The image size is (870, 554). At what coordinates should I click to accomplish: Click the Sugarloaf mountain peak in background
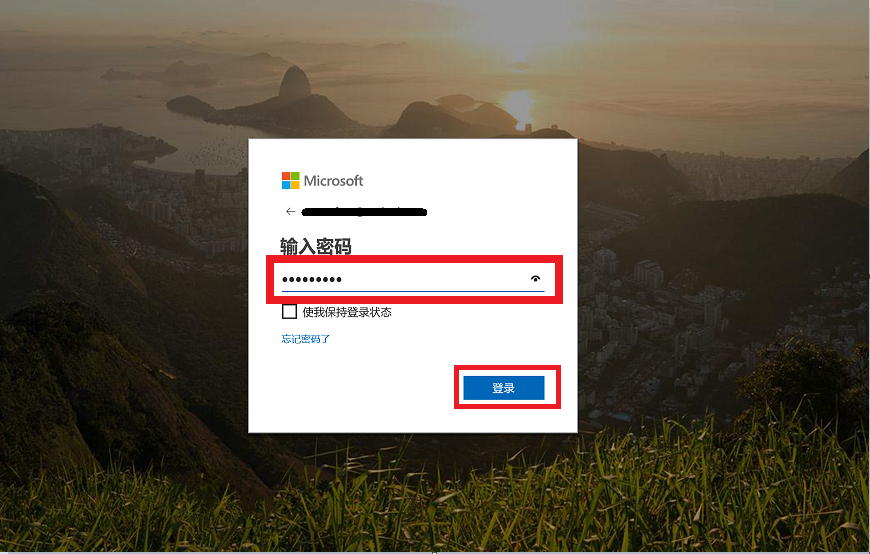pos(294,80)
